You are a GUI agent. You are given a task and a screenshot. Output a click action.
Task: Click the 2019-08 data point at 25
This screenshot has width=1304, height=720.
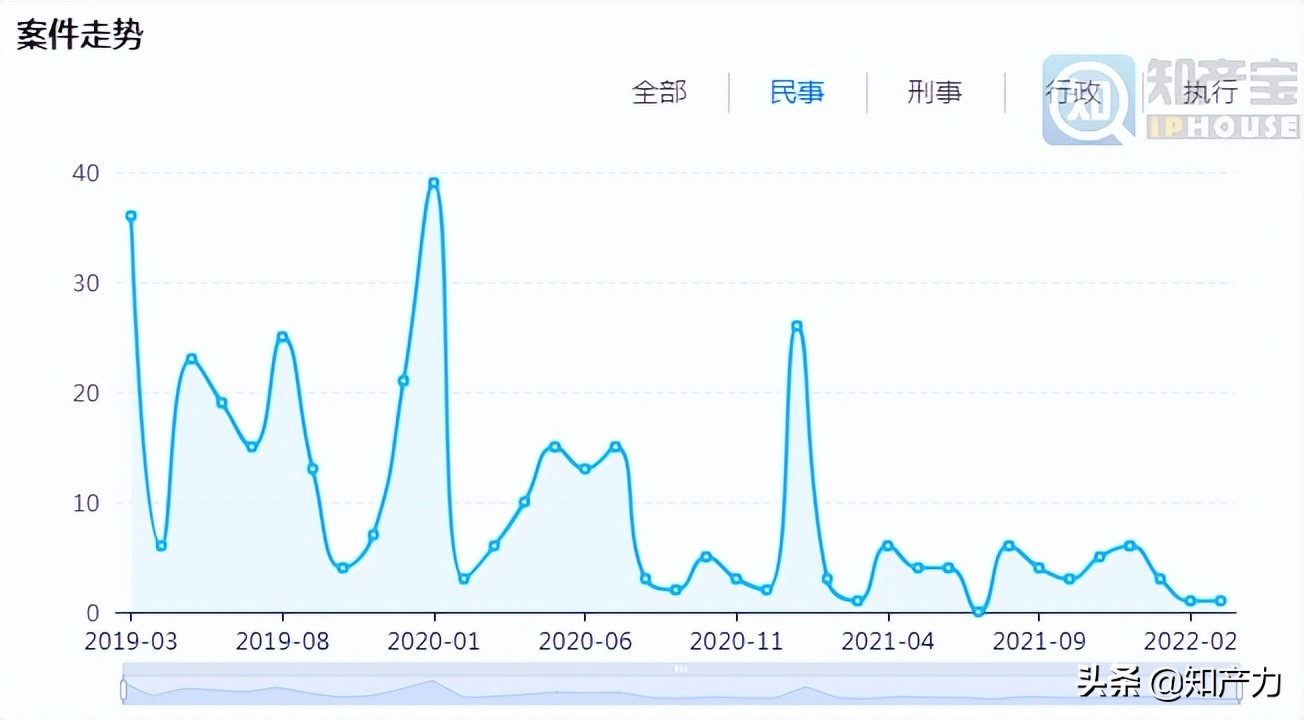pos(282,337)
